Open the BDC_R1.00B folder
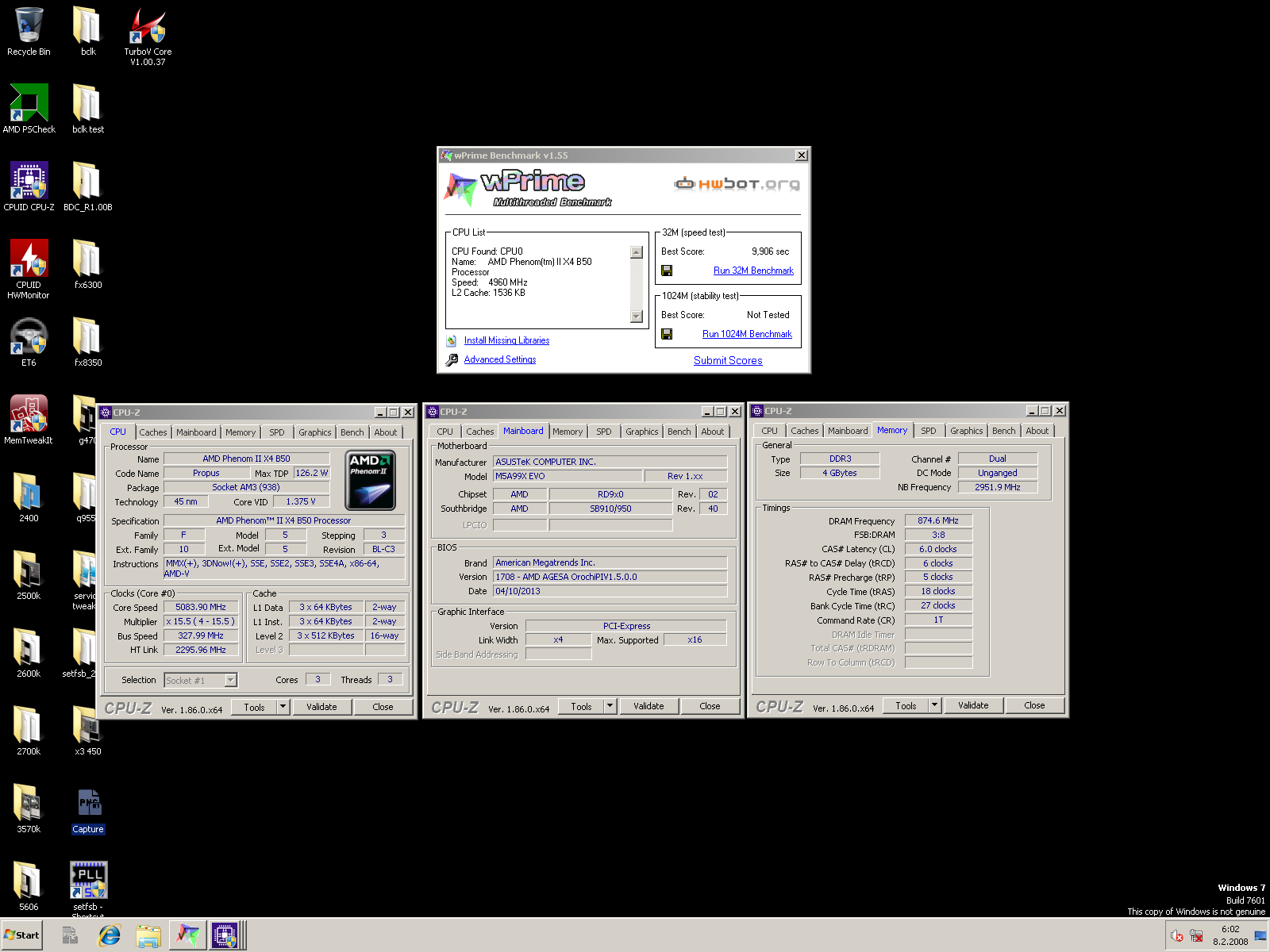This screenshot has width=1270, height=952. [x=88, y=186]
